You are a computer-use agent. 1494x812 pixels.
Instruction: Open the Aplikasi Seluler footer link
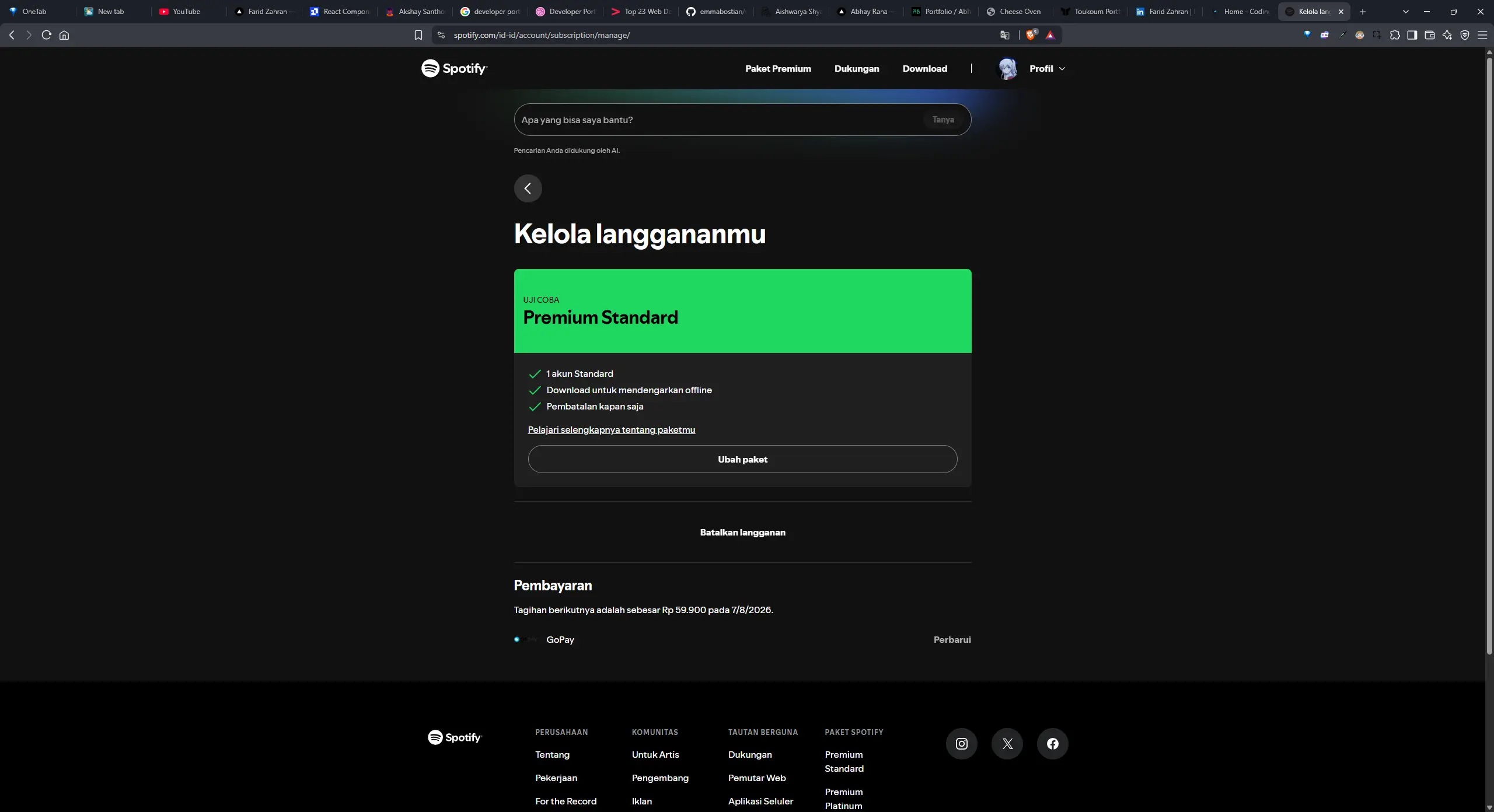pyautogui.click(x=760, y=801)
